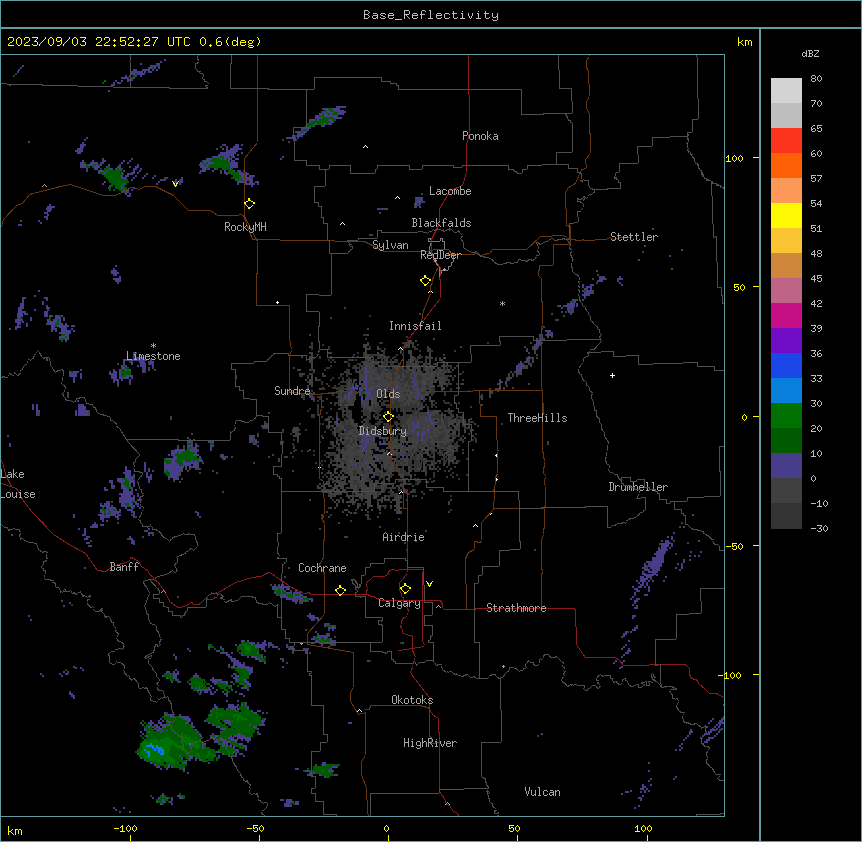Click the Vulcan label
Screen dimensions: 862x842
pyautogui.click(x=543, y=792)
